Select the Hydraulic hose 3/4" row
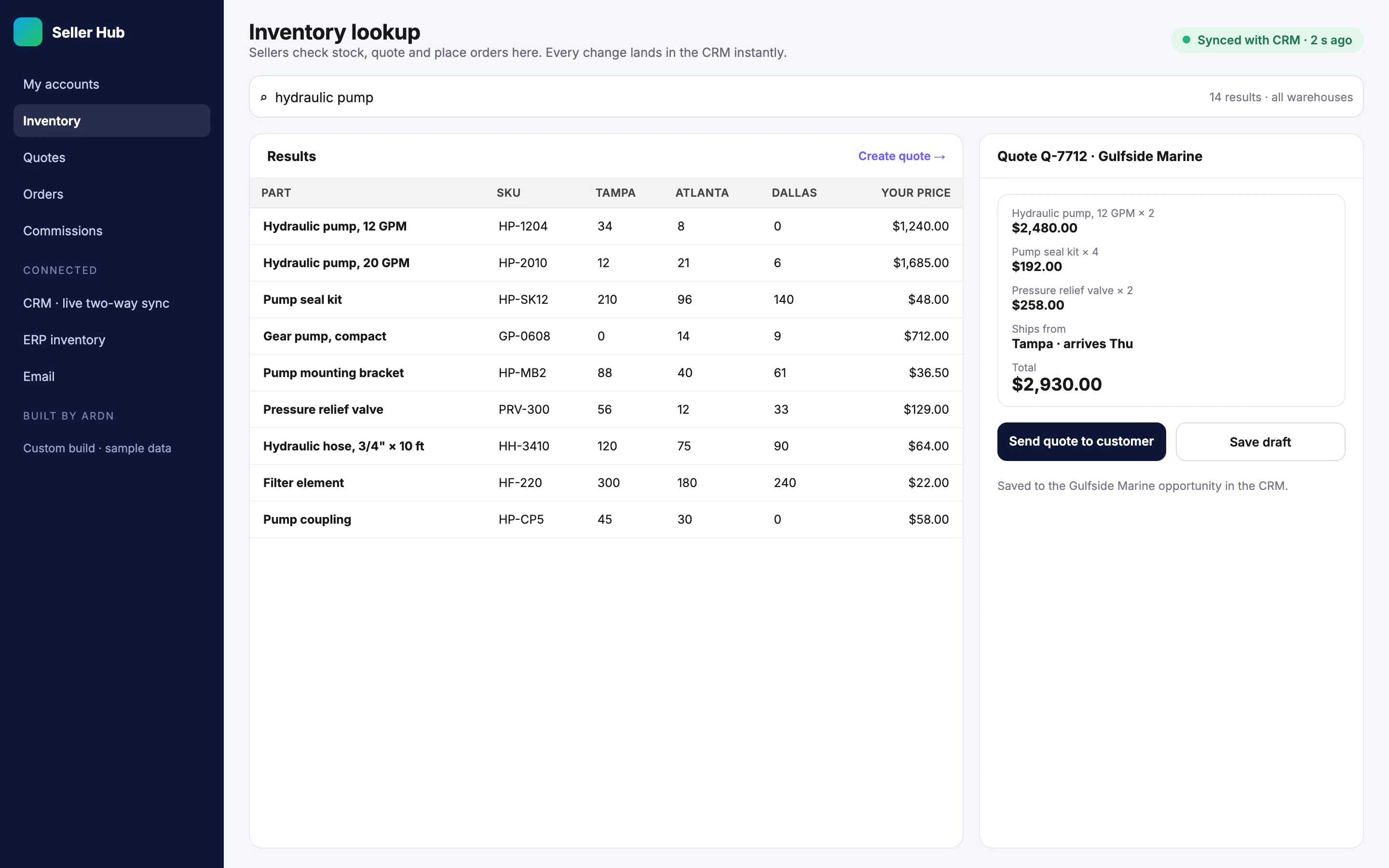This screenshot has height=868, width=1389. (606, 446)
